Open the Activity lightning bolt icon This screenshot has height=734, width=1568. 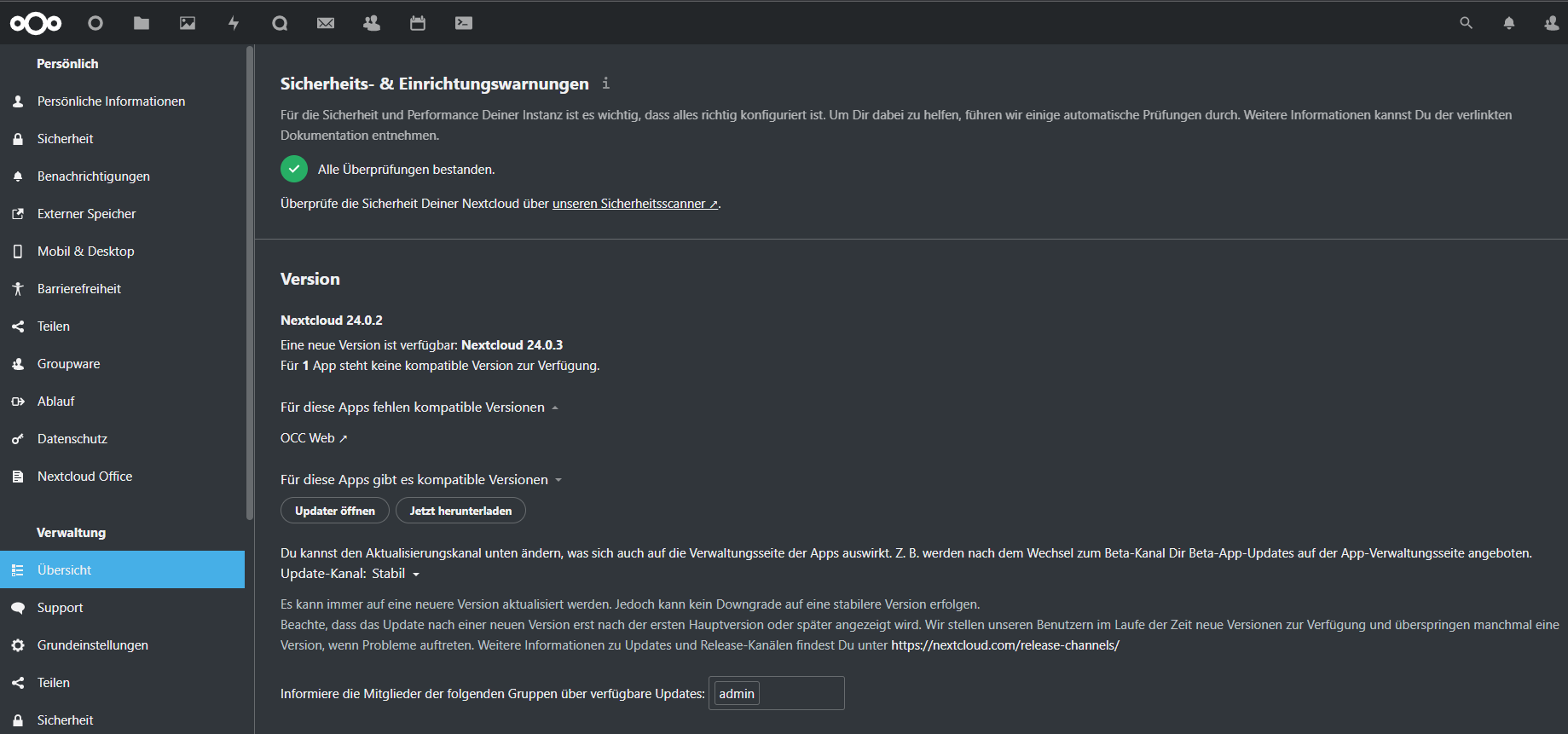[x=234, y=23]
